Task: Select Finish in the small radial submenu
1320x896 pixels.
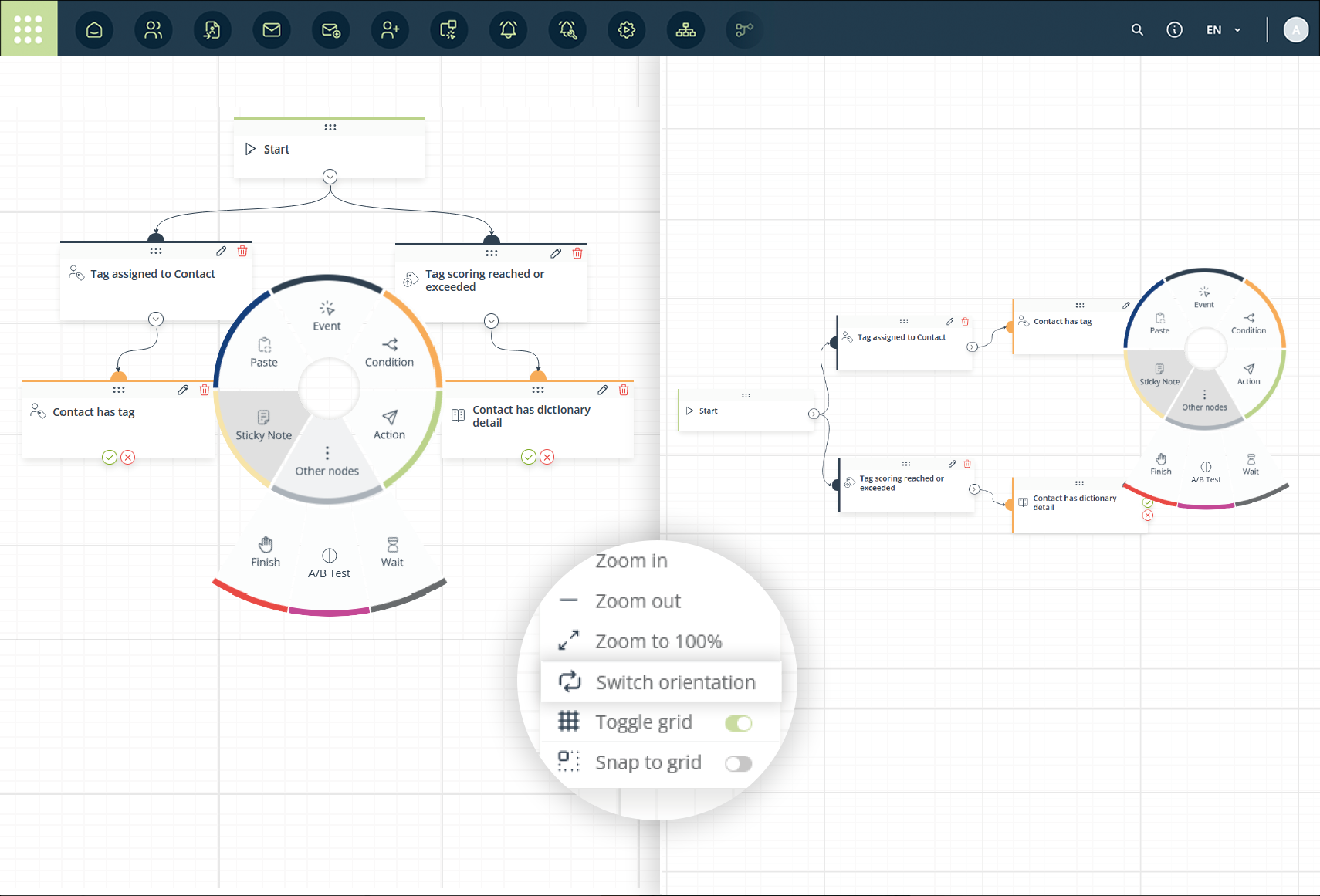Action: pos(1161,465)
